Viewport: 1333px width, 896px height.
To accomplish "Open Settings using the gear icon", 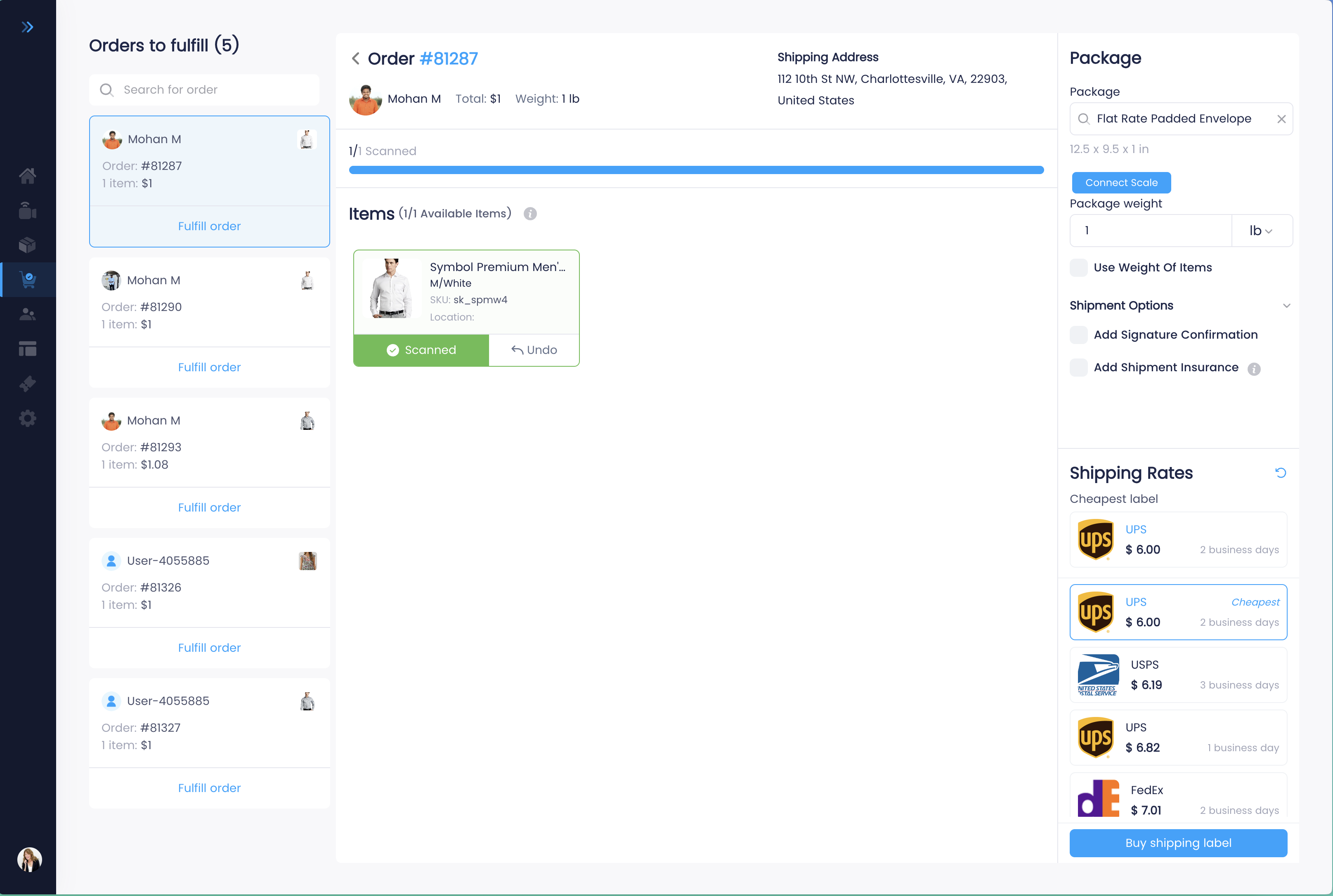I will [27, 418].
